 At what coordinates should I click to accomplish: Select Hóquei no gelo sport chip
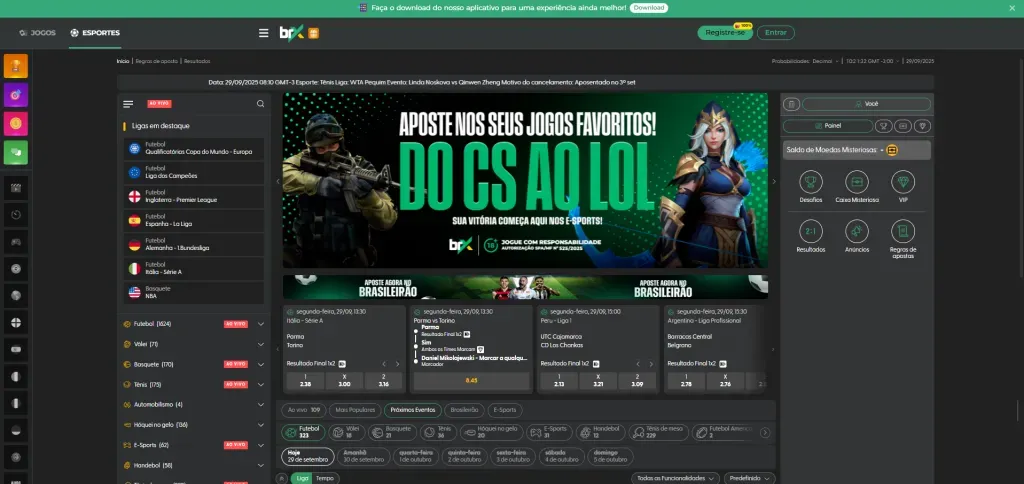pyautogui.click(x=491, y=432)
